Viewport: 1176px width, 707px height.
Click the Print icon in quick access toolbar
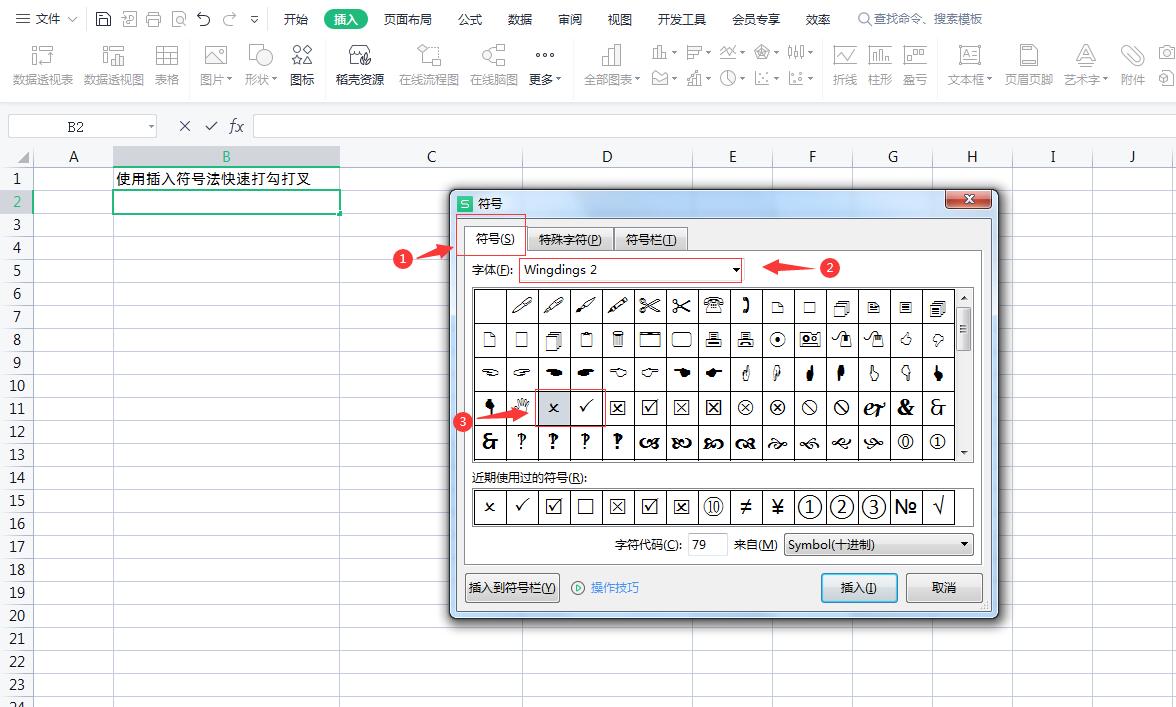pos(153,19)
